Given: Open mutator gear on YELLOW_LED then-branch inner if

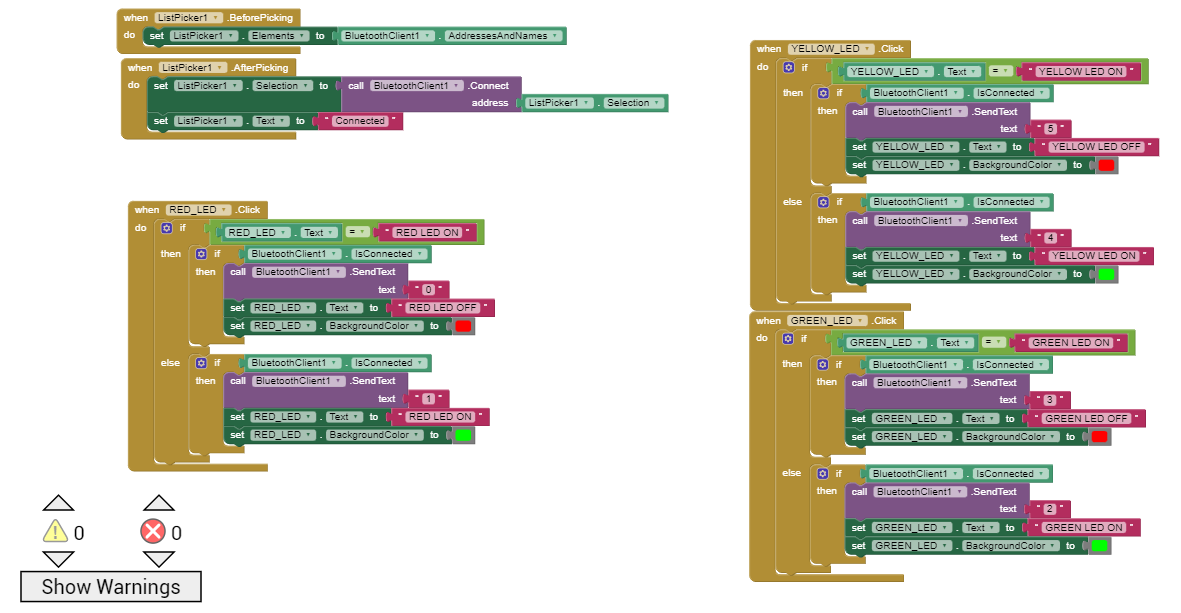Looking at the screenshot, I should 823,93.
